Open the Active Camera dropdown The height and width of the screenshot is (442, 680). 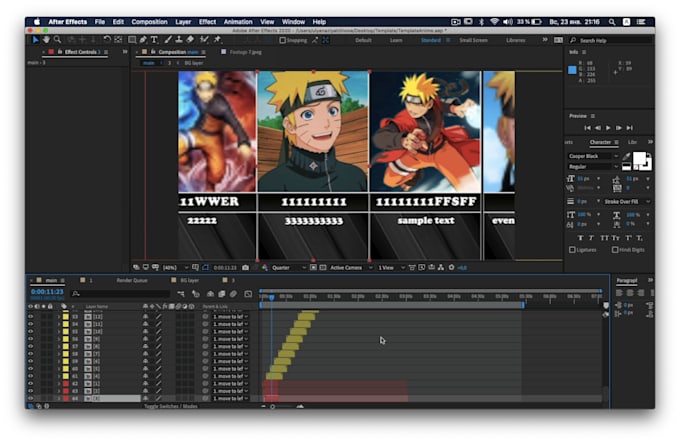(x=351, y=268)
